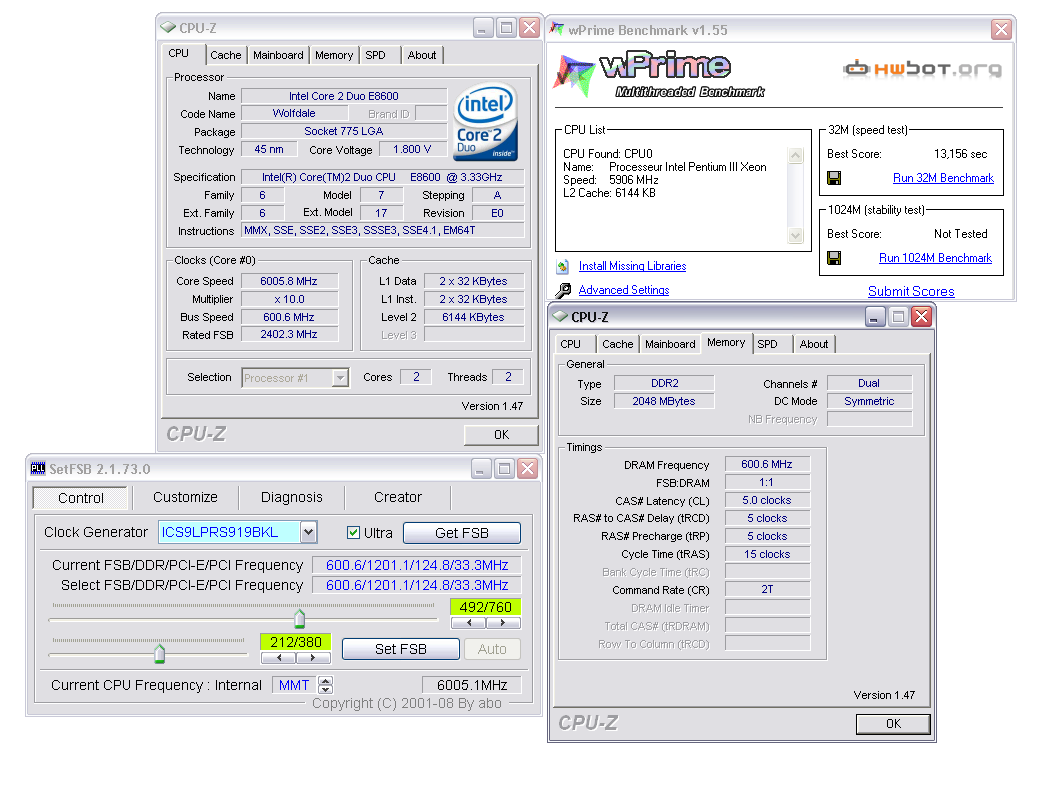Click the Rated FSB 2402.3 MHz value
This screenshot has width=1045, height=803.
pyautogui.click(x=289, y=335)
